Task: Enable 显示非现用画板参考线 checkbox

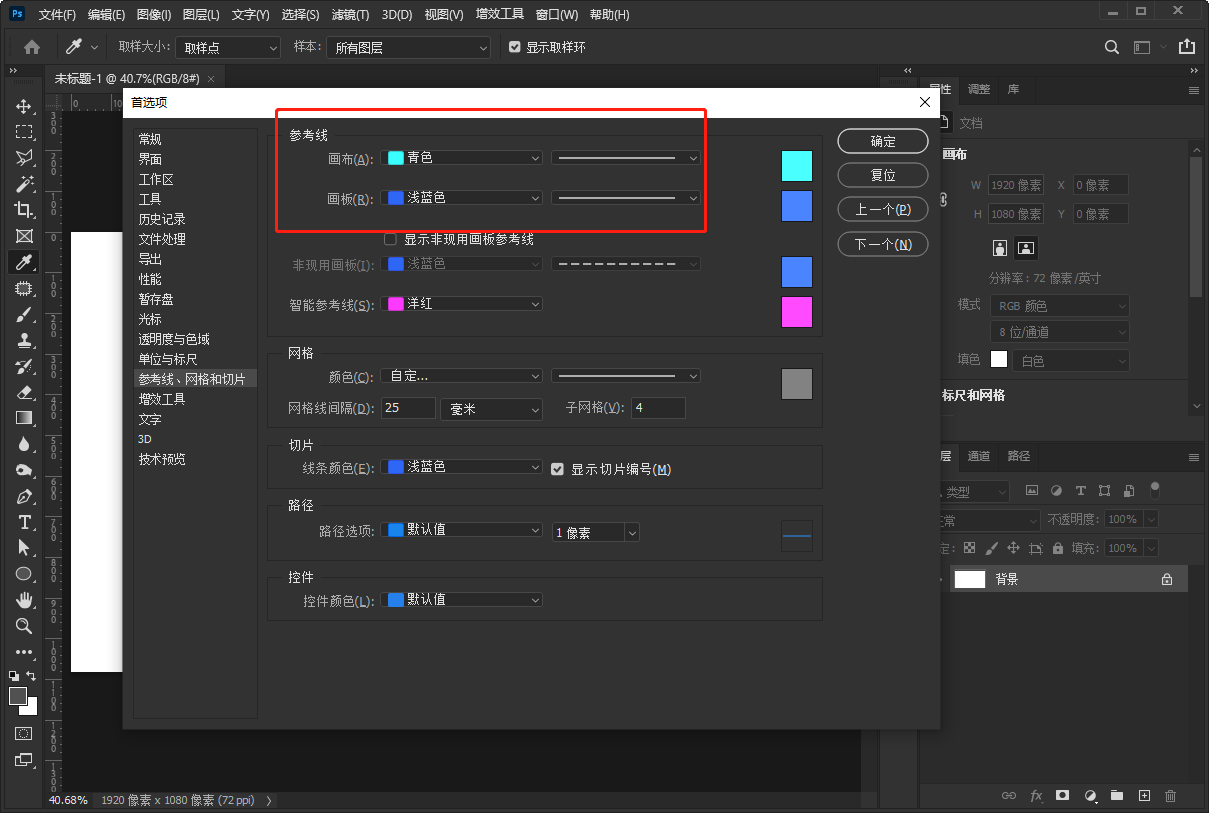Action: pyautogui.click(x=391, y=240)
